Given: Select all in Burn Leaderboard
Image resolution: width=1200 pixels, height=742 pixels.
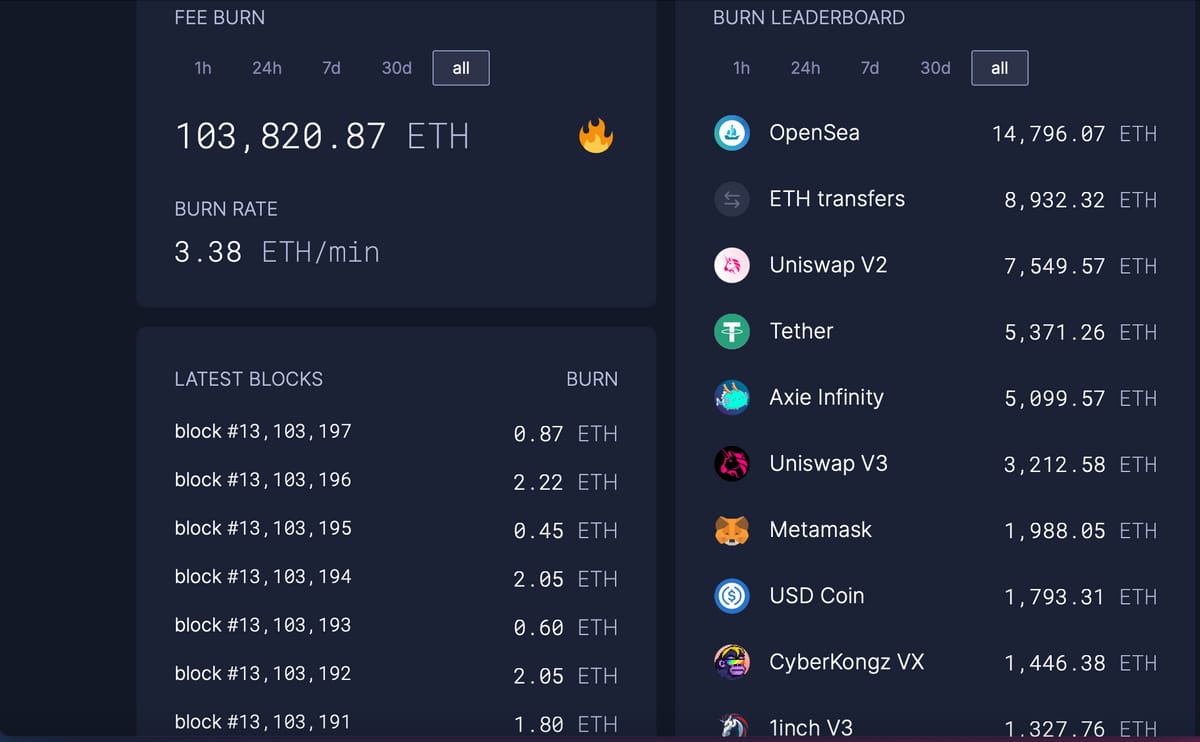Looking at the screenshot, I should [999, 68].
